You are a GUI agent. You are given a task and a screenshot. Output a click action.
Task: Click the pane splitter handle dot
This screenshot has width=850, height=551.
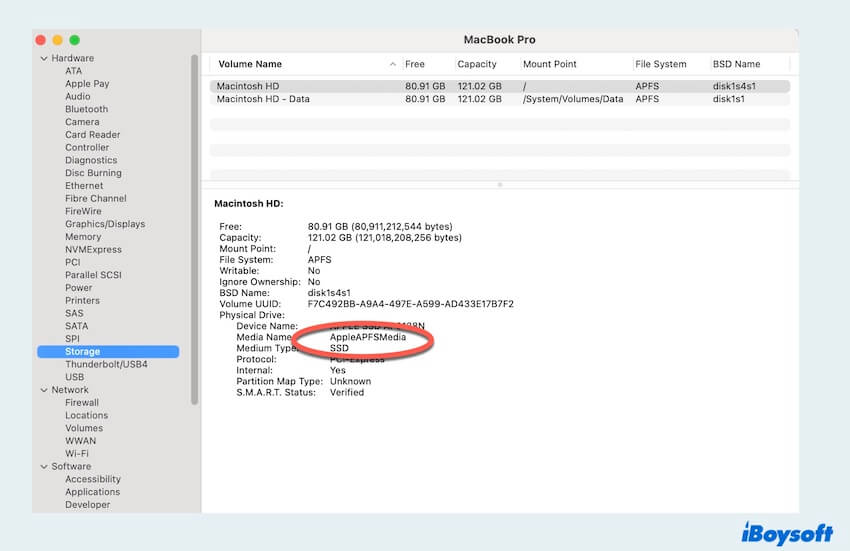(x=500, y=185)
